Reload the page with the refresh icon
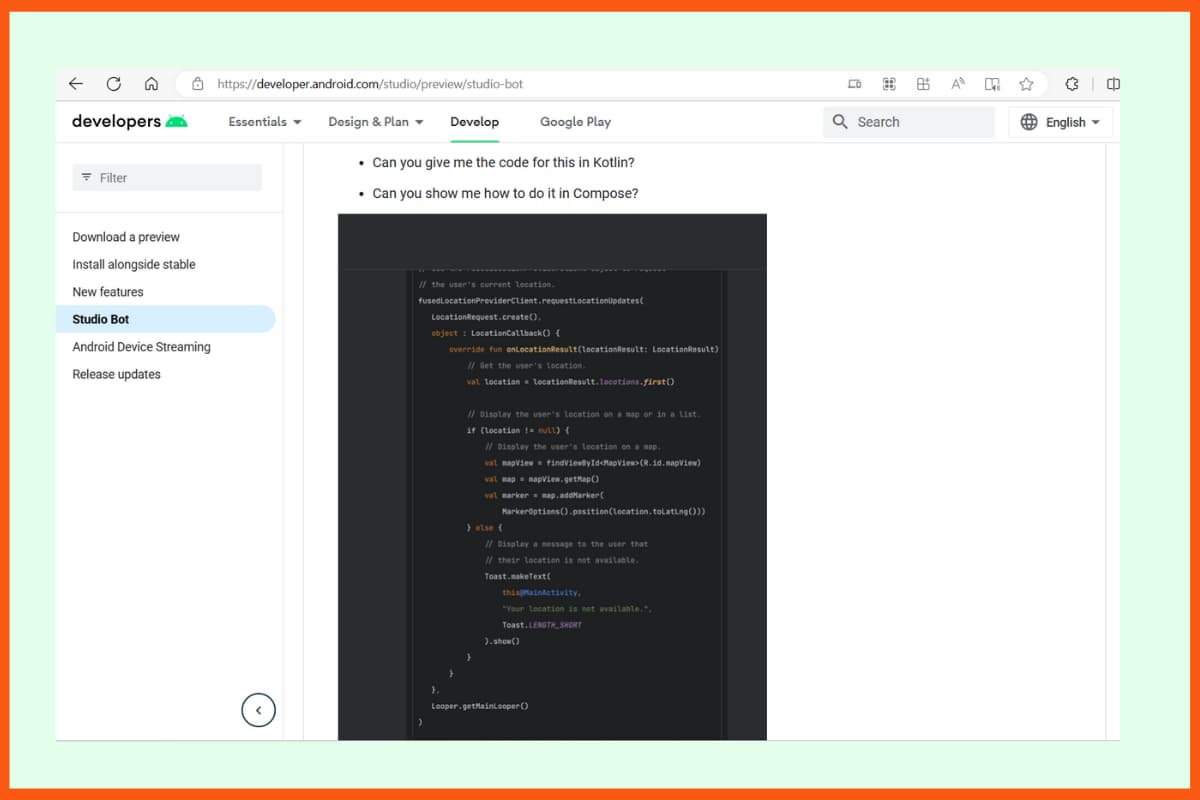The width and height of the screenshot is (1200, 800). point(113,84)
